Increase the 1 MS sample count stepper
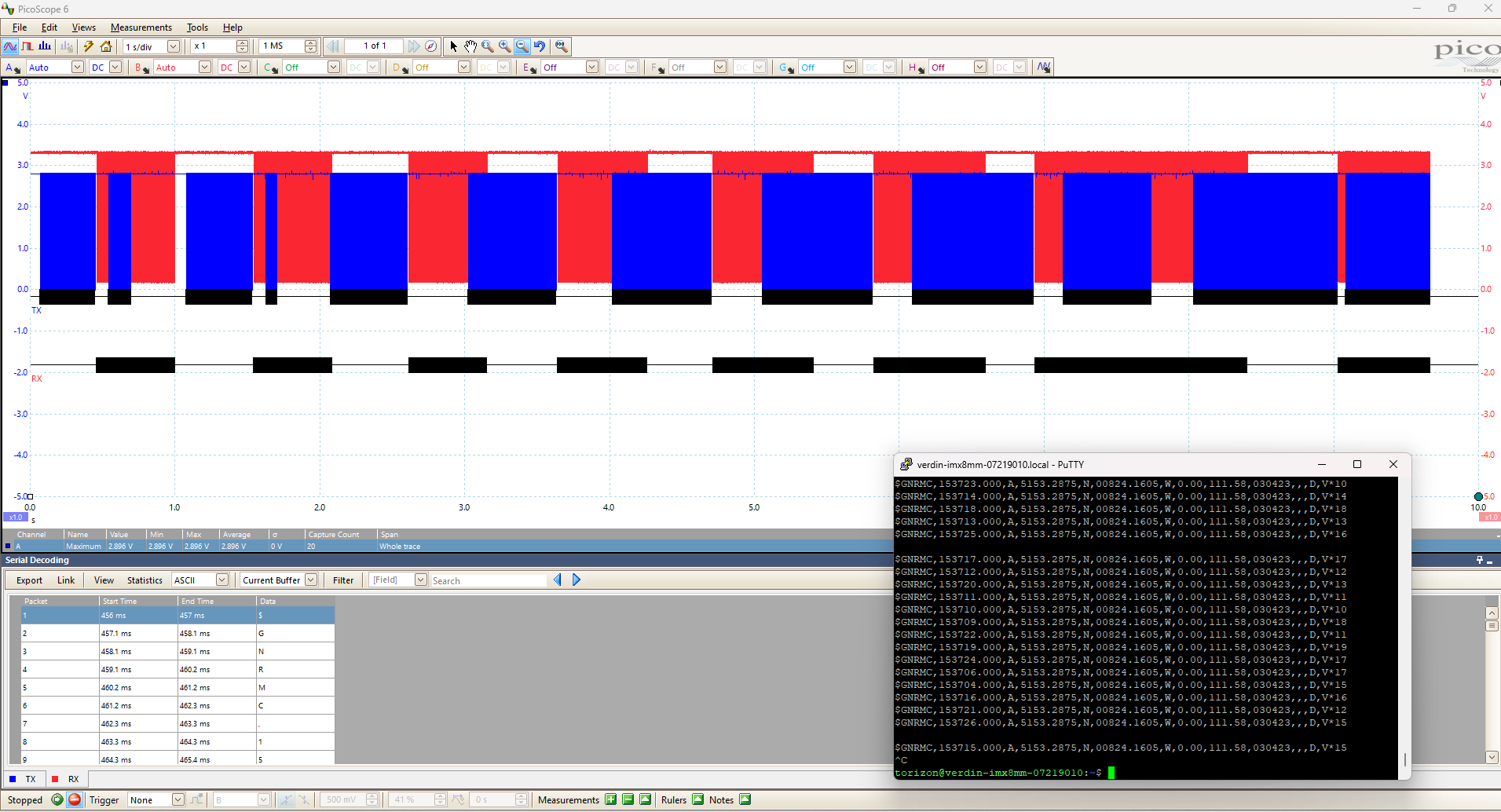This screenshot has width=1501, height=812. pos(310,43)
